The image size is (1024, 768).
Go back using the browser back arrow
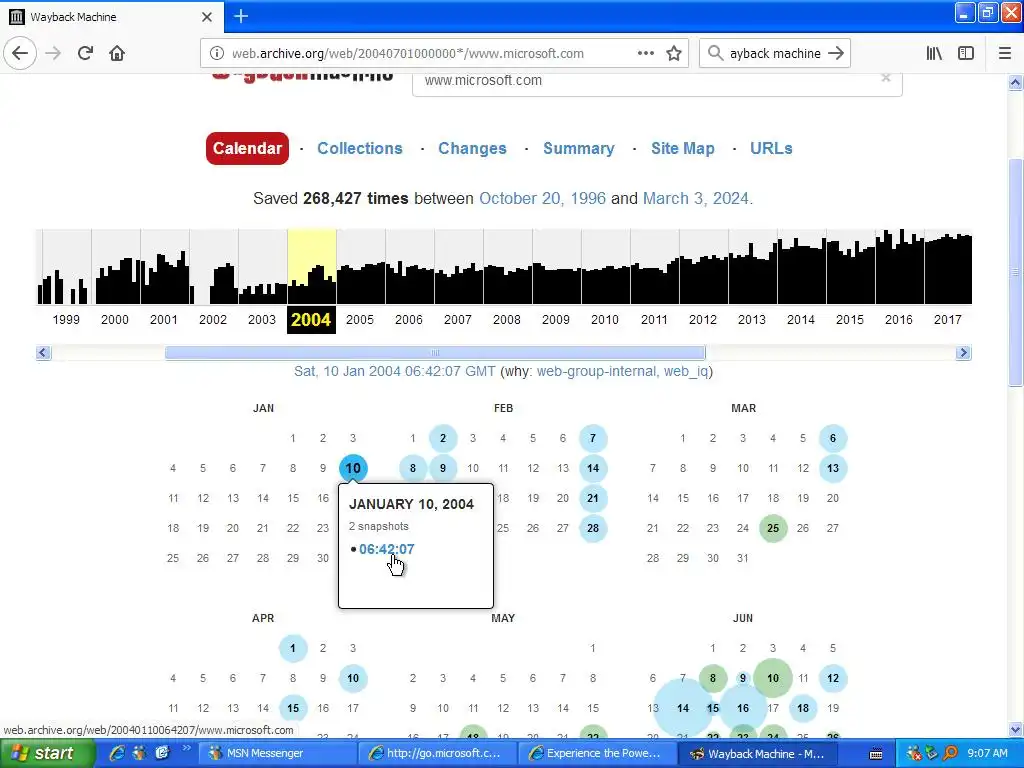(x=20, y=53)
